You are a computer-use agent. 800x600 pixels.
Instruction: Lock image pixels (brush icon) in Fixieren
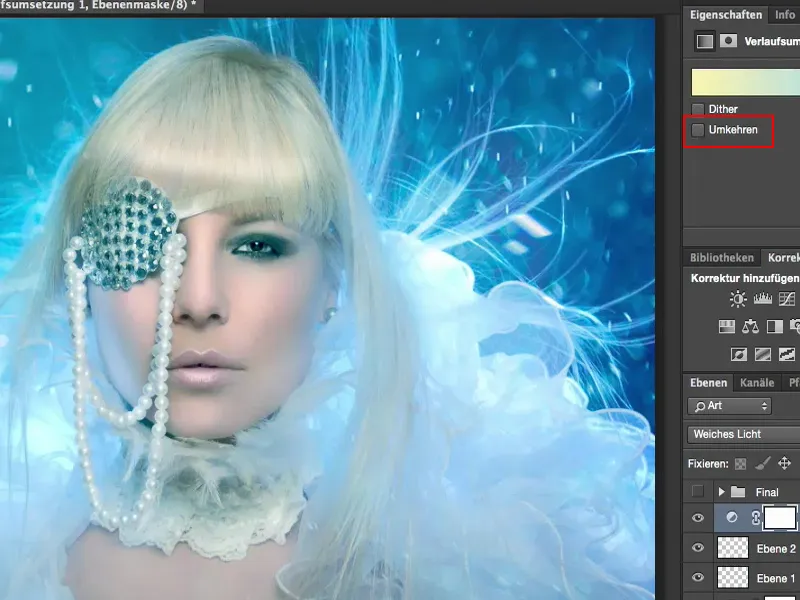[762, 463]
